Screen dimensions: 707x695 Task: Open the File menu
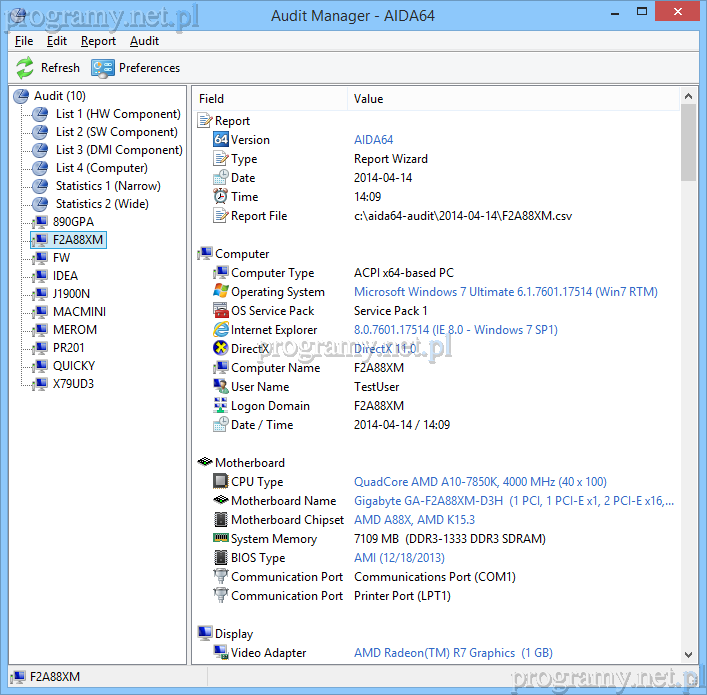pyautogui.click(x=24, y=41)
